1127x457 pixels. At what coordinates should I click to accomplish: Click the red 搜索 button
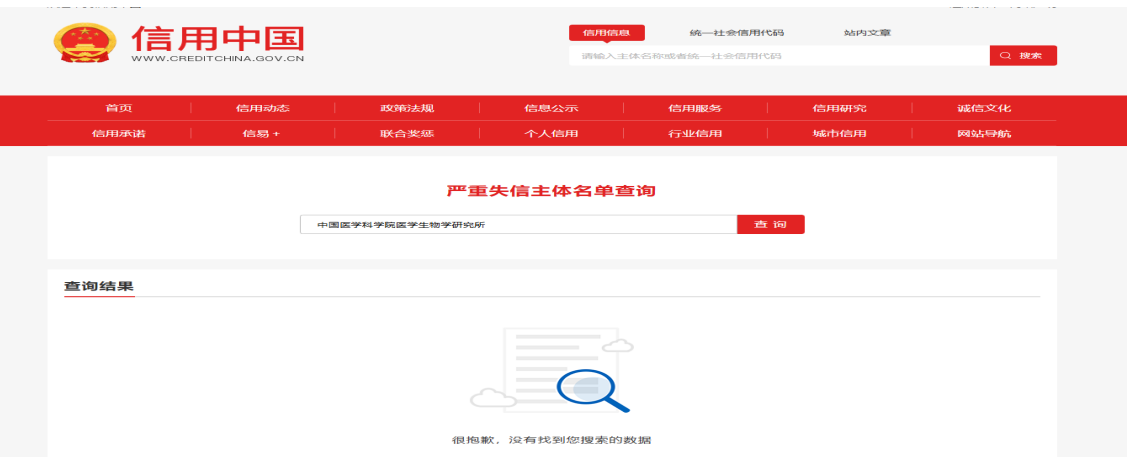(x=1023, y=55)
